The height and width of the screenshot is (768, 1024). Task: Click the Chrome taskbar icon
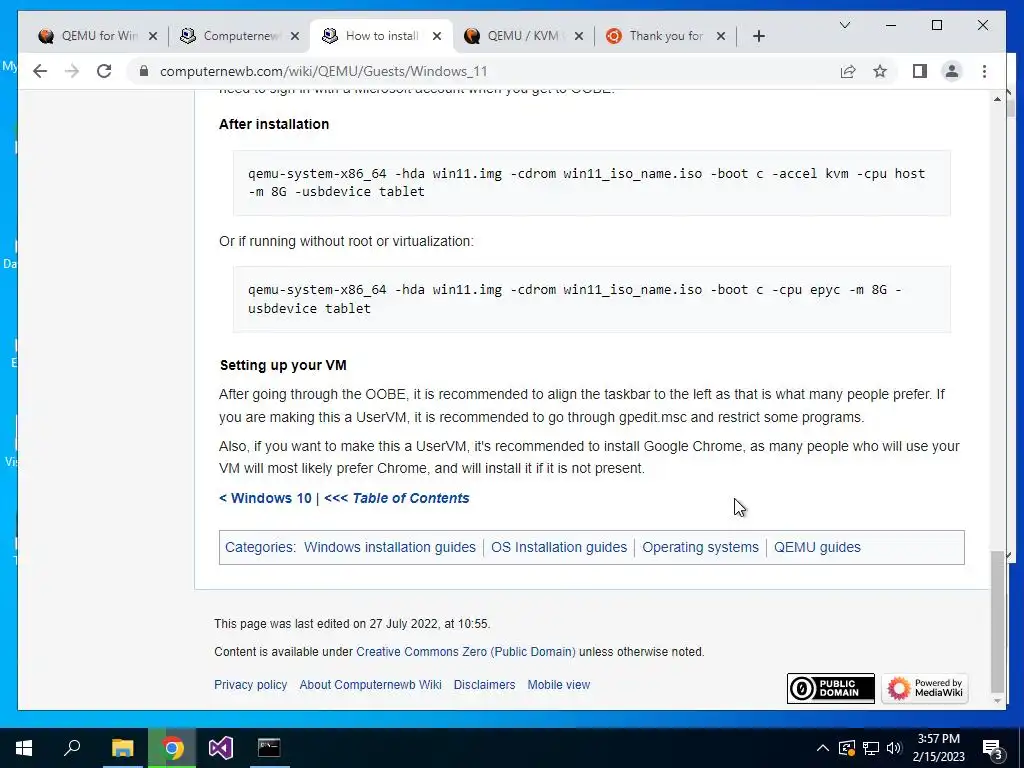tap(172, 748)
